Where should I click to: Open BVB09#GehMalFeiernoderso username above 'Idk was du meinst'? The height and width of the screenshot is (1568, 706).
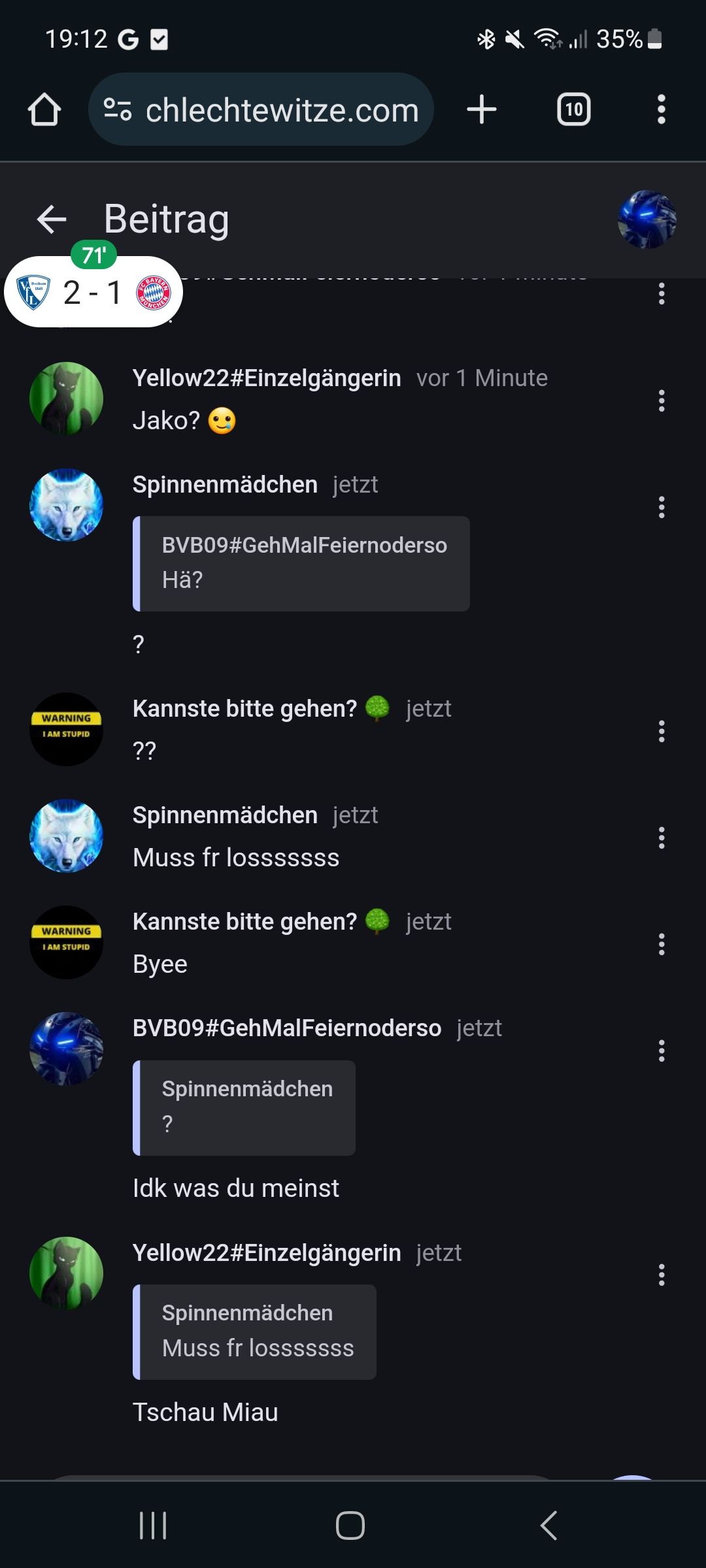(286, 1028)
